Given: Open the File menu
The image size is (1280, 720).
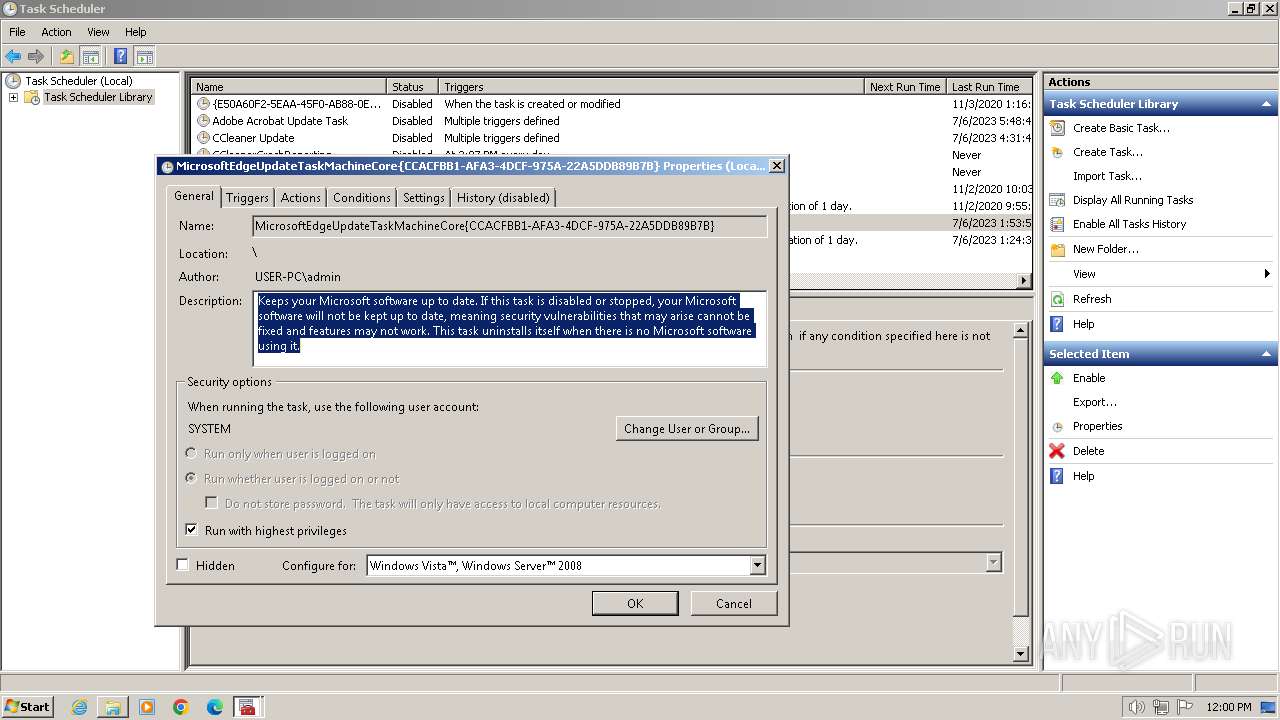Looking at the screenshot, I should click(x=17, y=32).
